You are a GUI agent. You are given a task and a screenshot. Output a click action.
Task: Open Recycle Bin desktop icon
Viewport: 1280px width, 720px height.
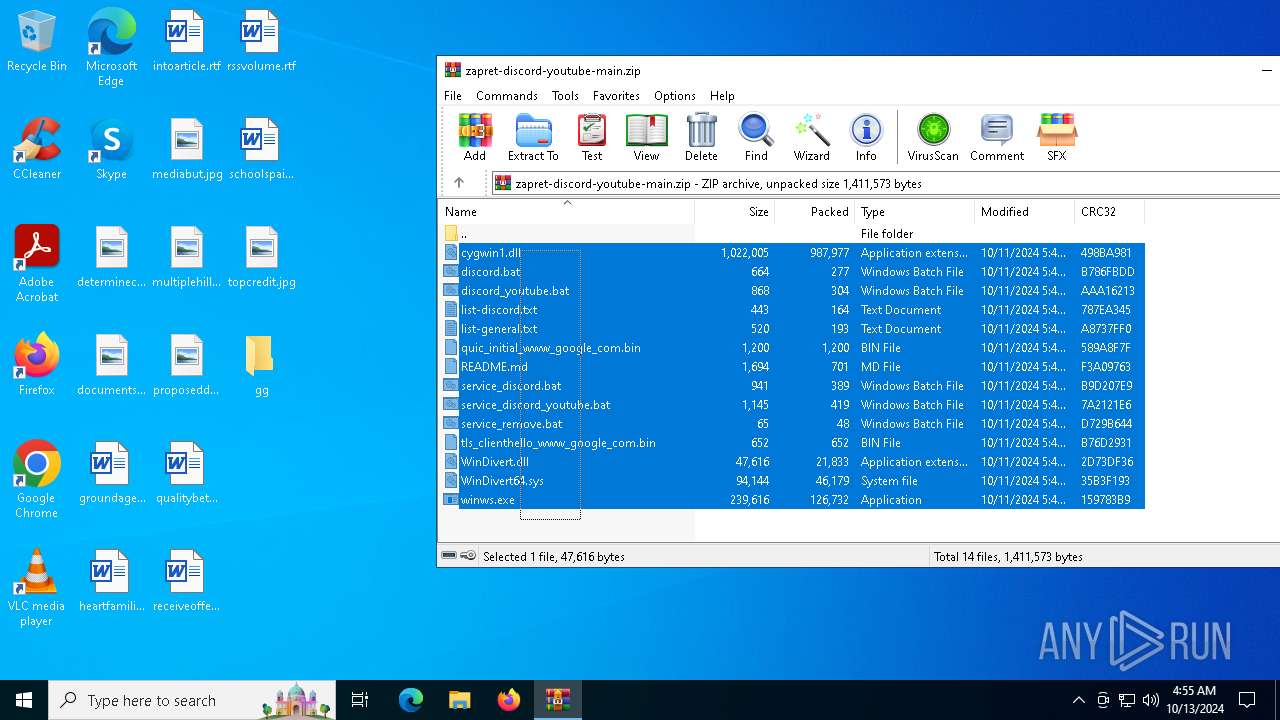(x=37, y=41)
